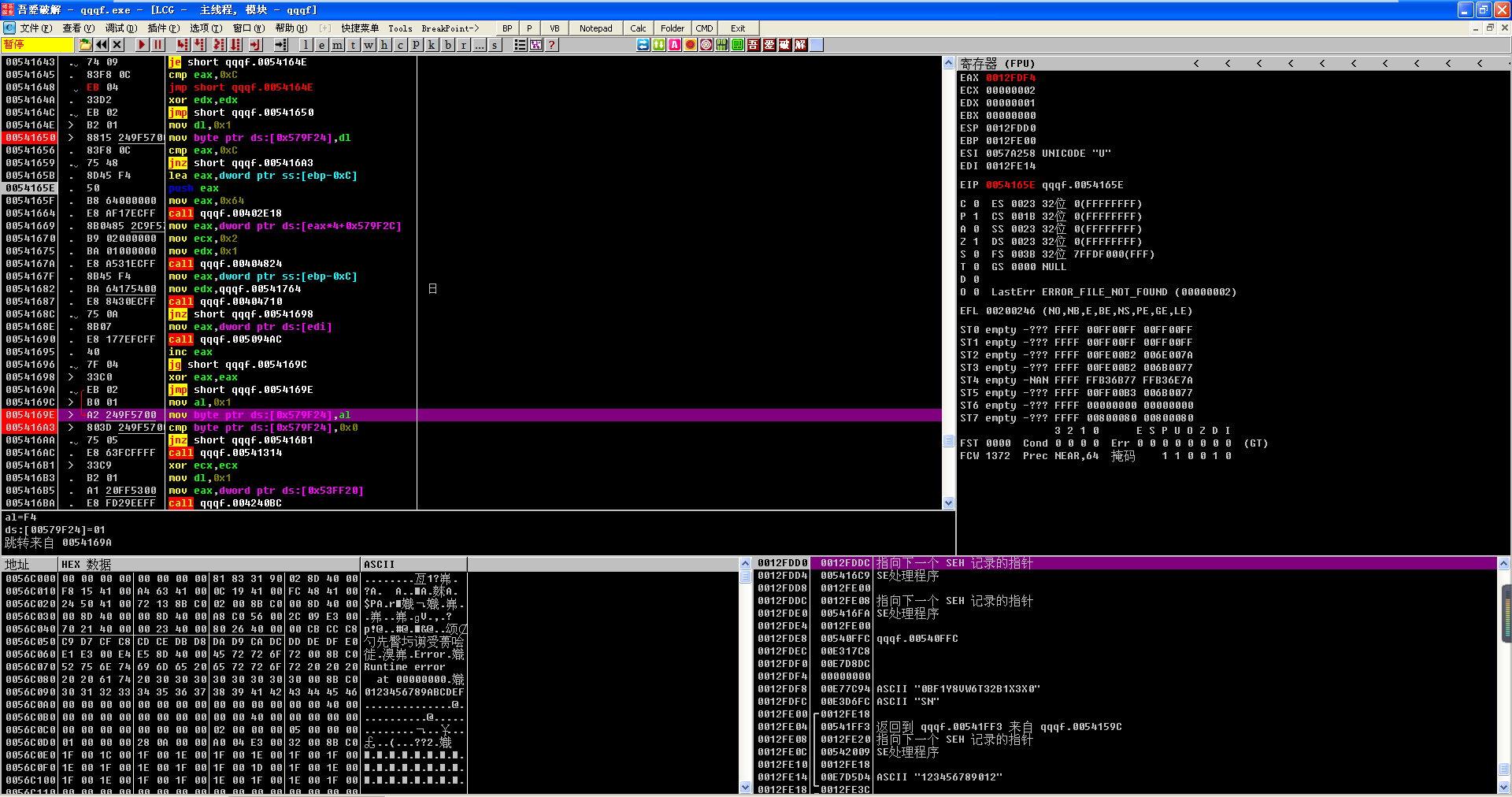Launch Notepad from the toolbar button

[x=595, y=28]
